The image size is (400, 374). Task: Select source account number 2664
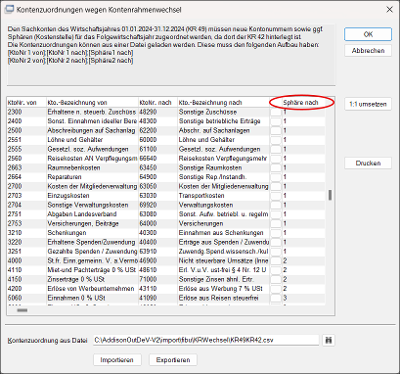coord(15,177)
